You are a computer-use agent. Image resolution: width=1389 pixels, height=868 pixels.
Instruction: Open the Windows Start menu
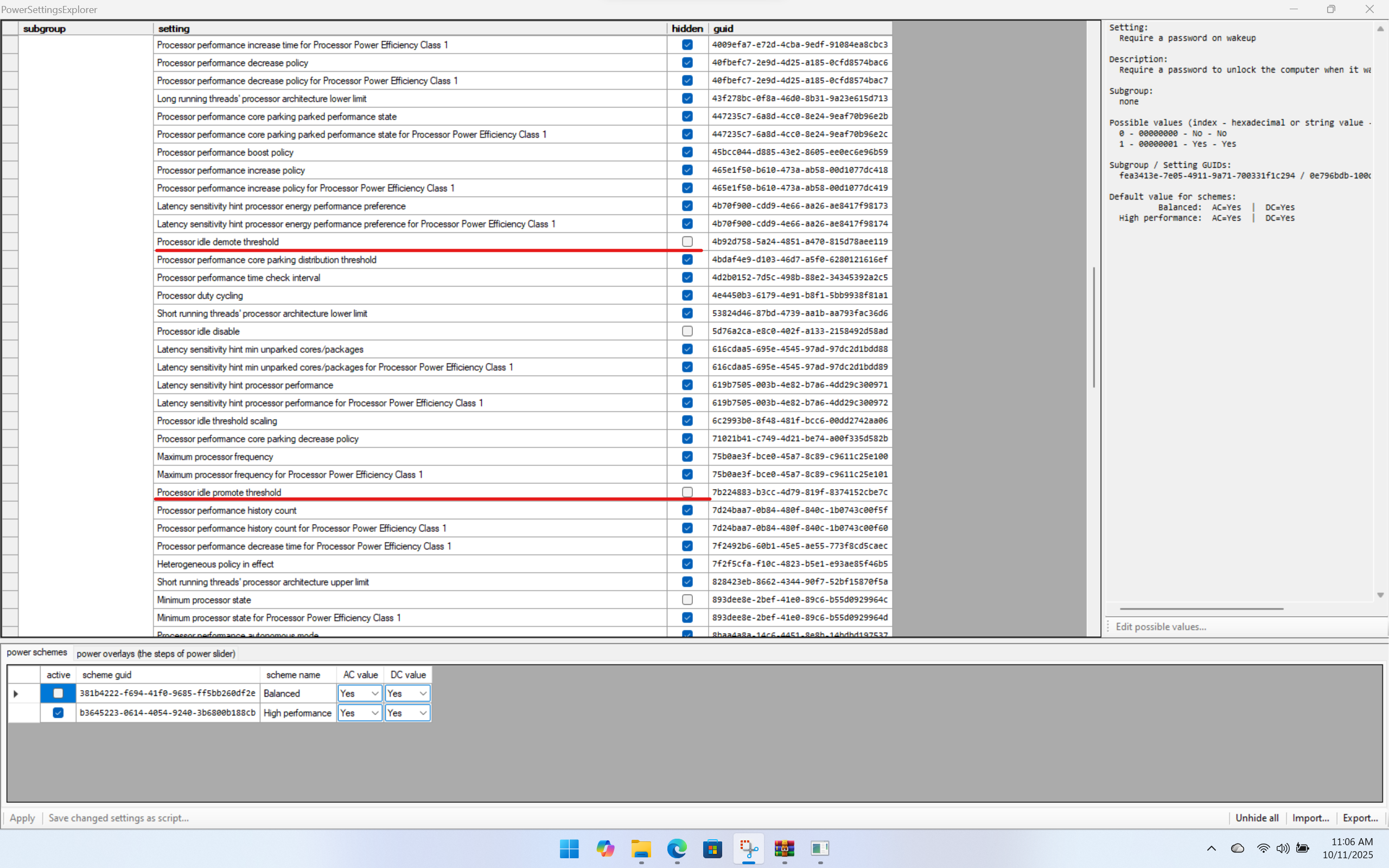(x=569, y=848)
